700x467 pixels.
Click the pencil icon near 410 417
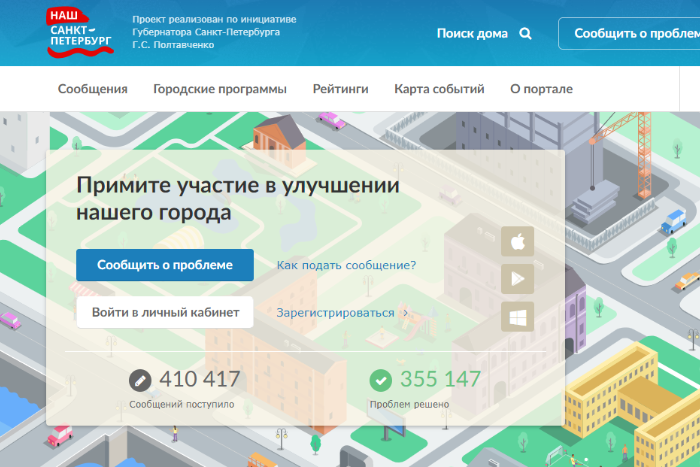point(140,380)
